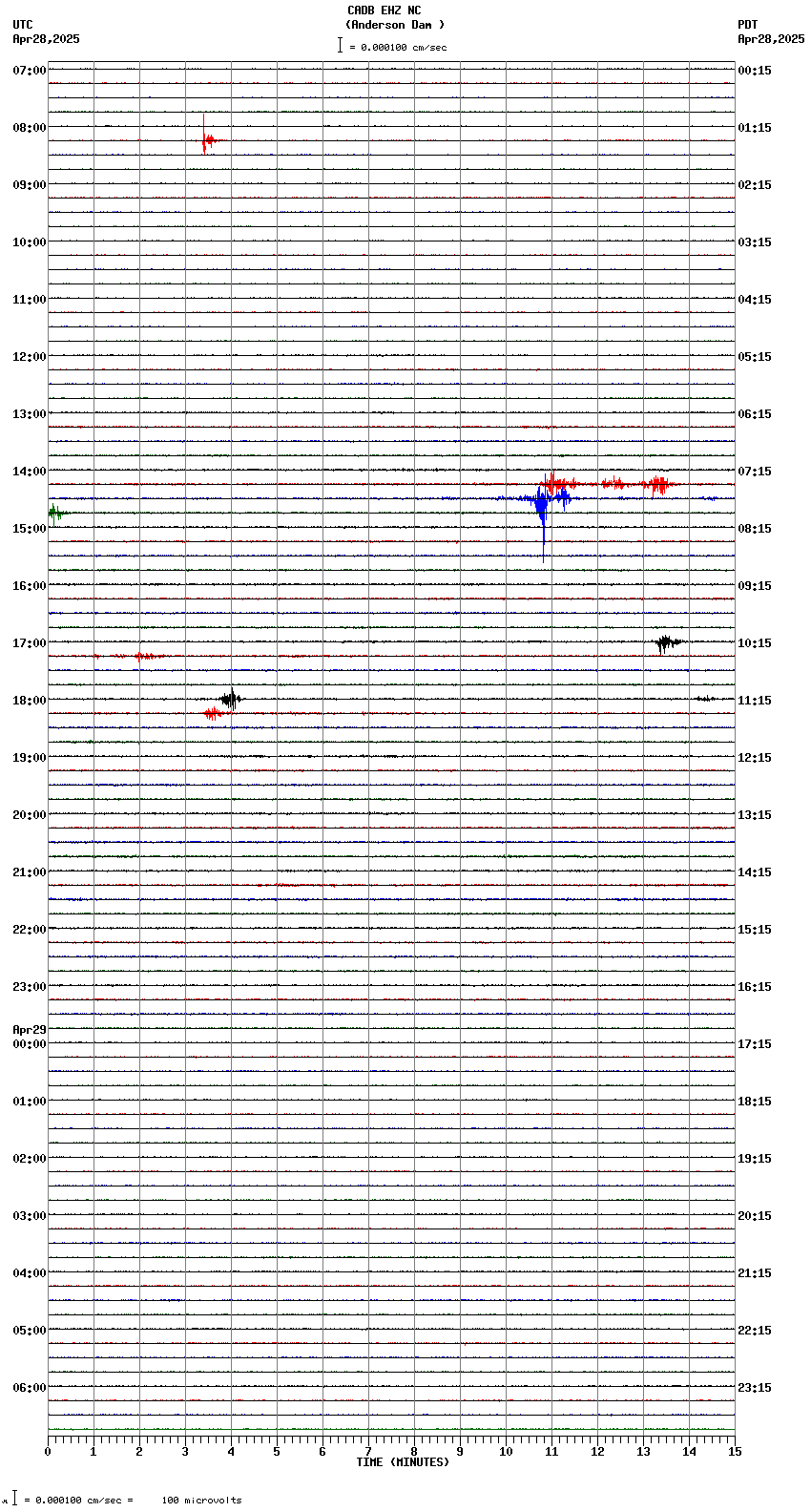
Task: Click the 11:00 UTC row label
Action: 30,300
